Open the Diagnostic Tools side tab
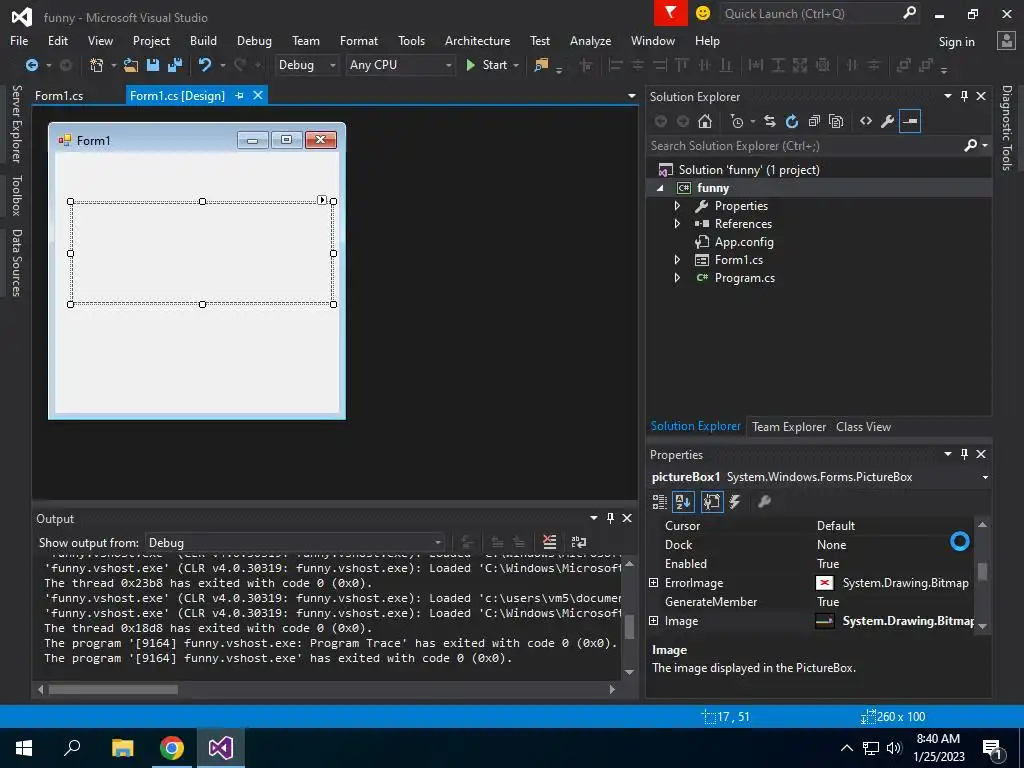The image size is (1024, 768). pos(1007,128)
